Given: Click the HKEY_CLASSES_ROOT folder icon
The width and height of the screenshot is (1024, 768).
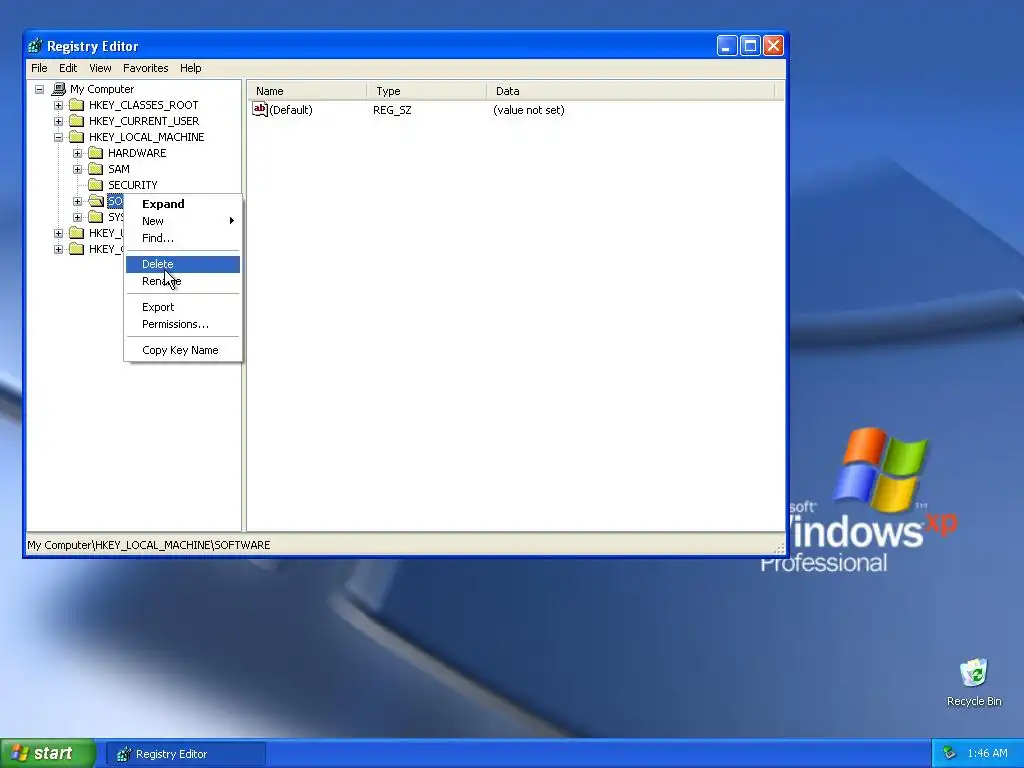Looking at the screenshot, I should (x=77, y=105).
